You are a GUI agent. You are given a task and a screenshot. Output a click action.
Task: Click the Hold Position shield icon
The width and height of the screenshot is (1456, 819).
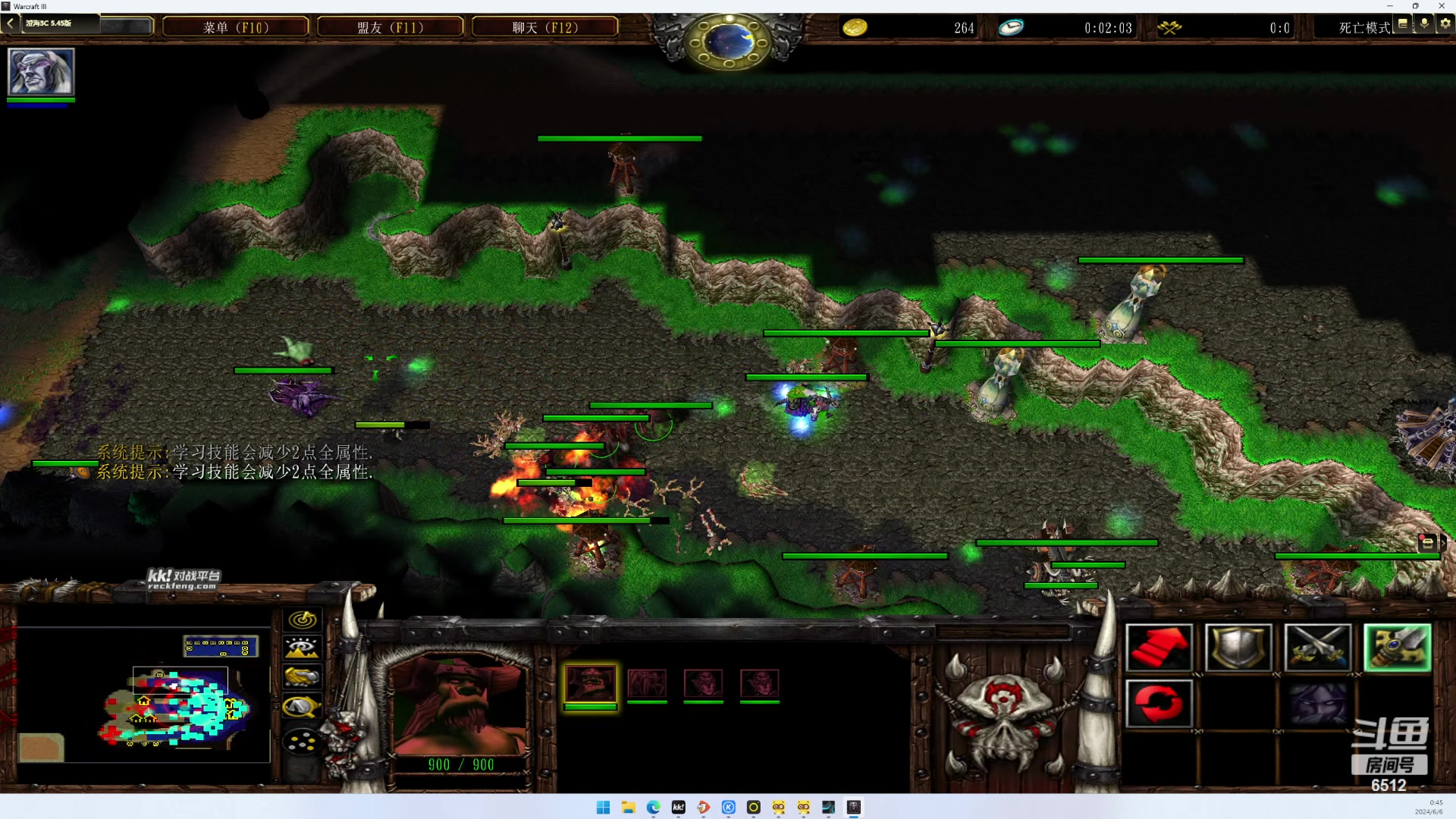pyautogui.click(x=1238, y=648)
